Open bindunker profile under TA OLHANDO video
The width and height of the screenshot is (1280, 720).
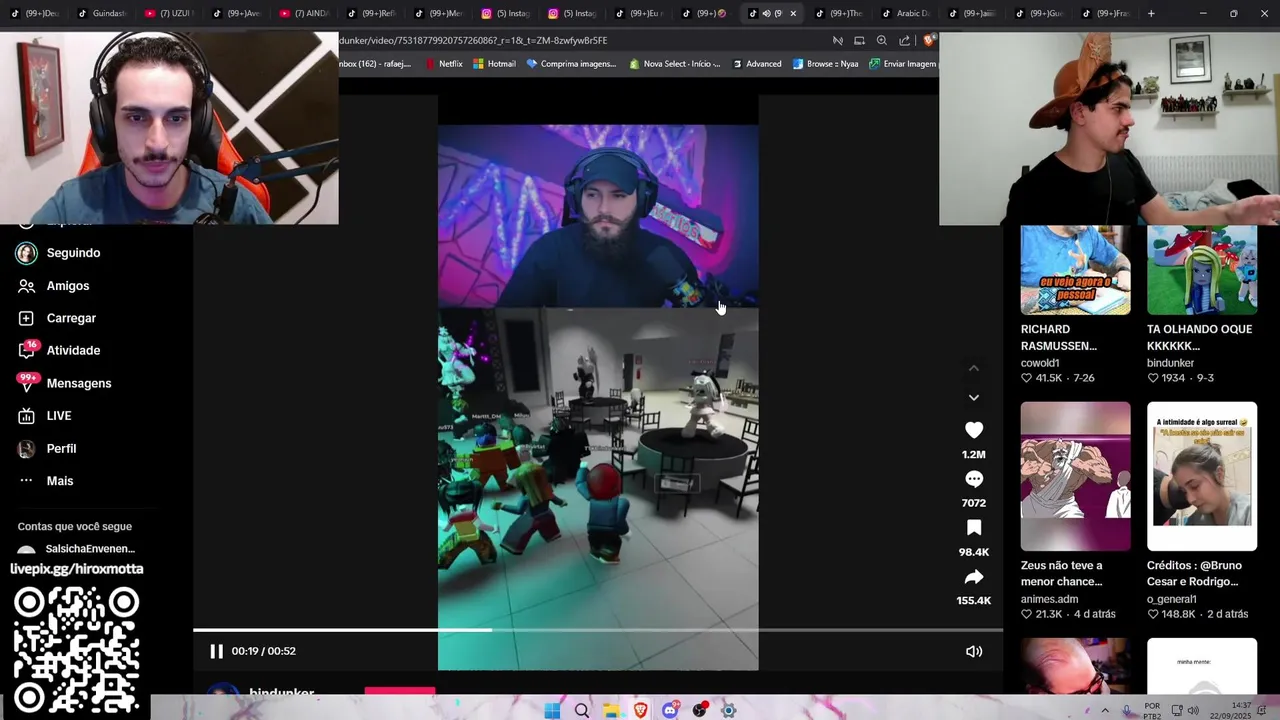[1170, 363]
